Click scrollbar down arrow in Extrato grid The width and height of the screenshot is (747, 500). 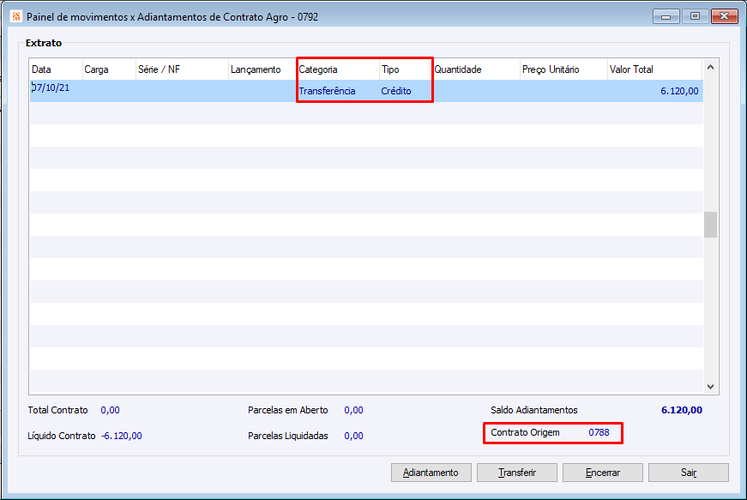(710, 386)
